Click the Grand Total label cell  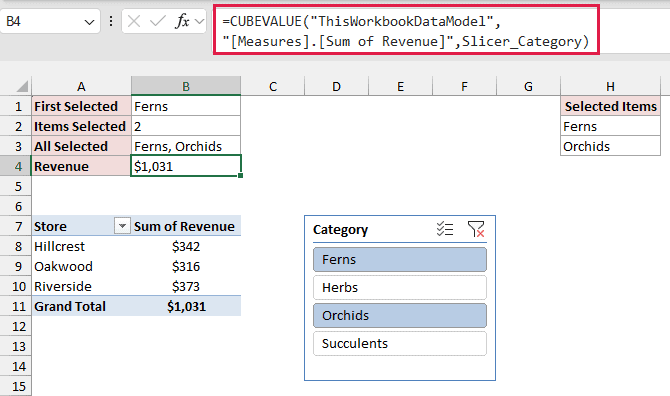(x=81, y=306)
